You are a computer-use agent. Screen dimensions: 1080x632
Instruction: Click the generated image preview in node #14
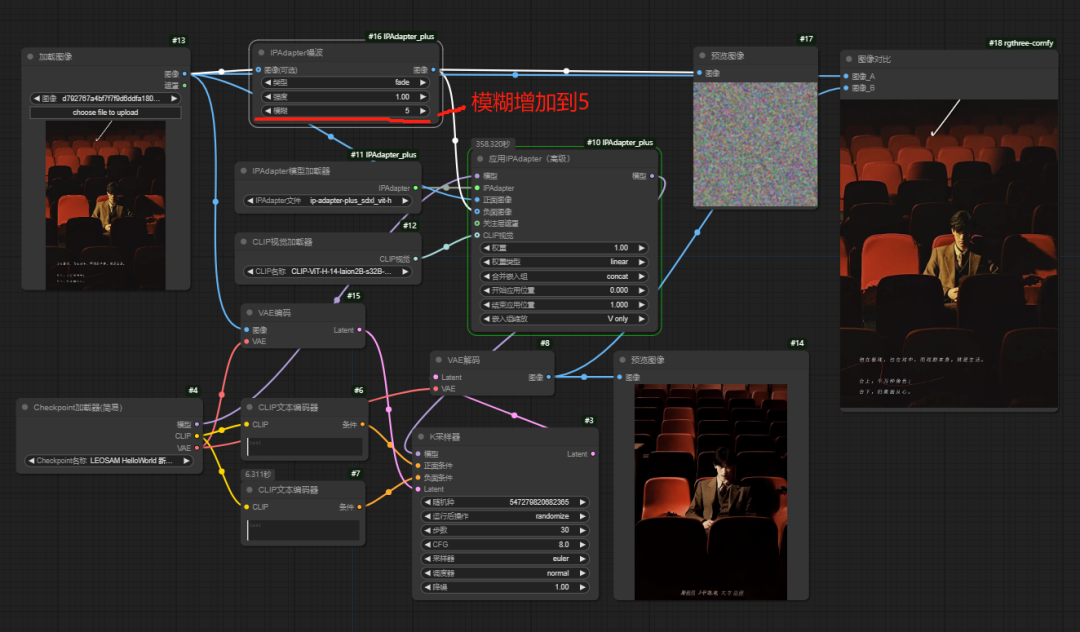[x=711, y=492]
